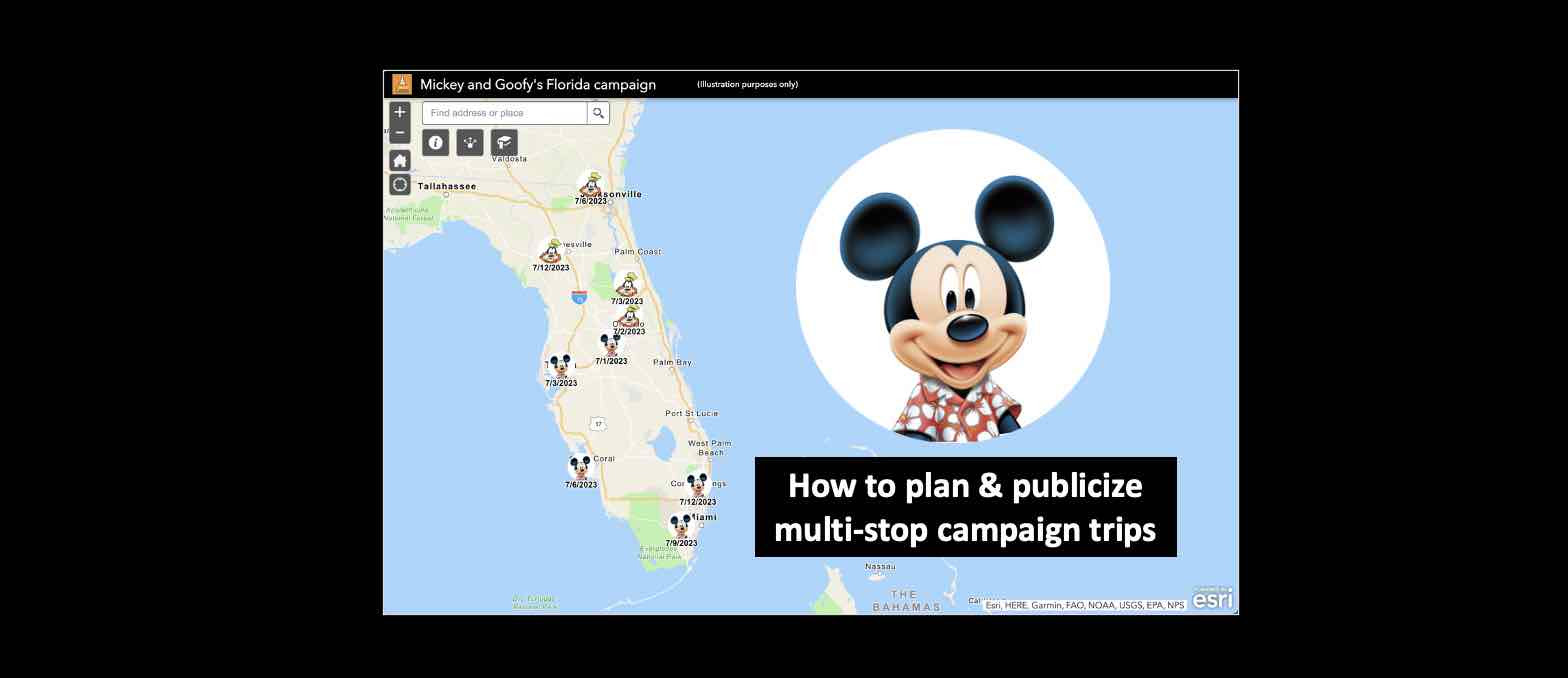The image size is (1568, 678).
Task: Select Goofy marker dated 7/6/2023 near Jacksonville
Action: click(590, 185)
